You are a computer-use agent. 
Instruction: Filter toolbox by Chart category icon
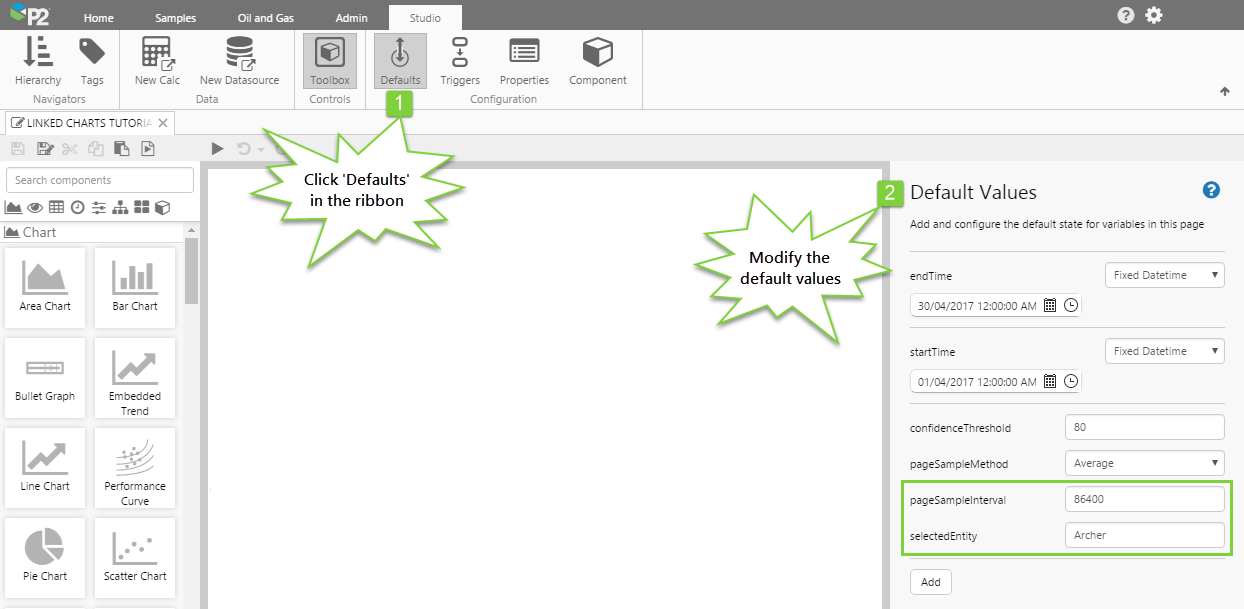click(x=14, y=208)
